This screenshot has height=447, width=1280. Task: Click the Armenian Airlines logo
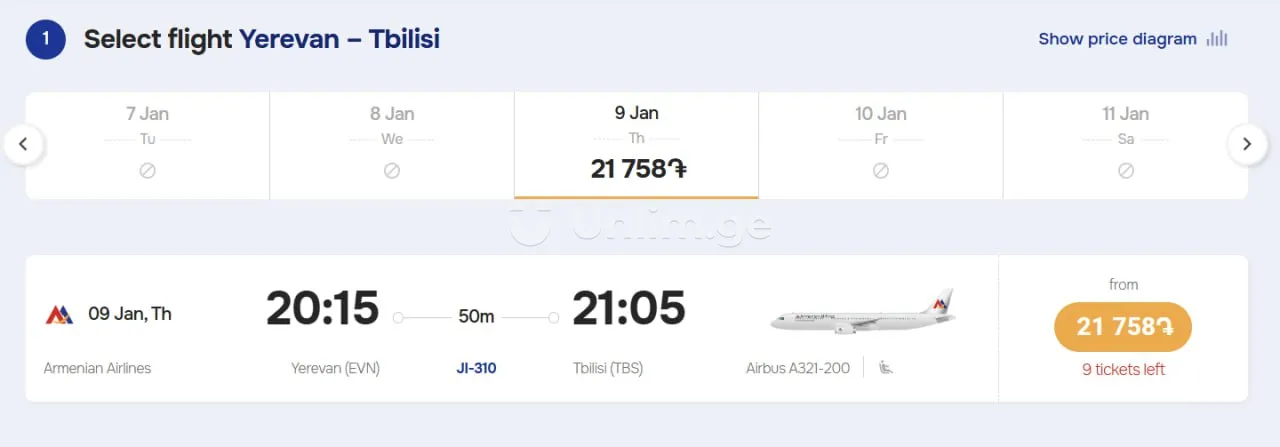tap(59, 315)
